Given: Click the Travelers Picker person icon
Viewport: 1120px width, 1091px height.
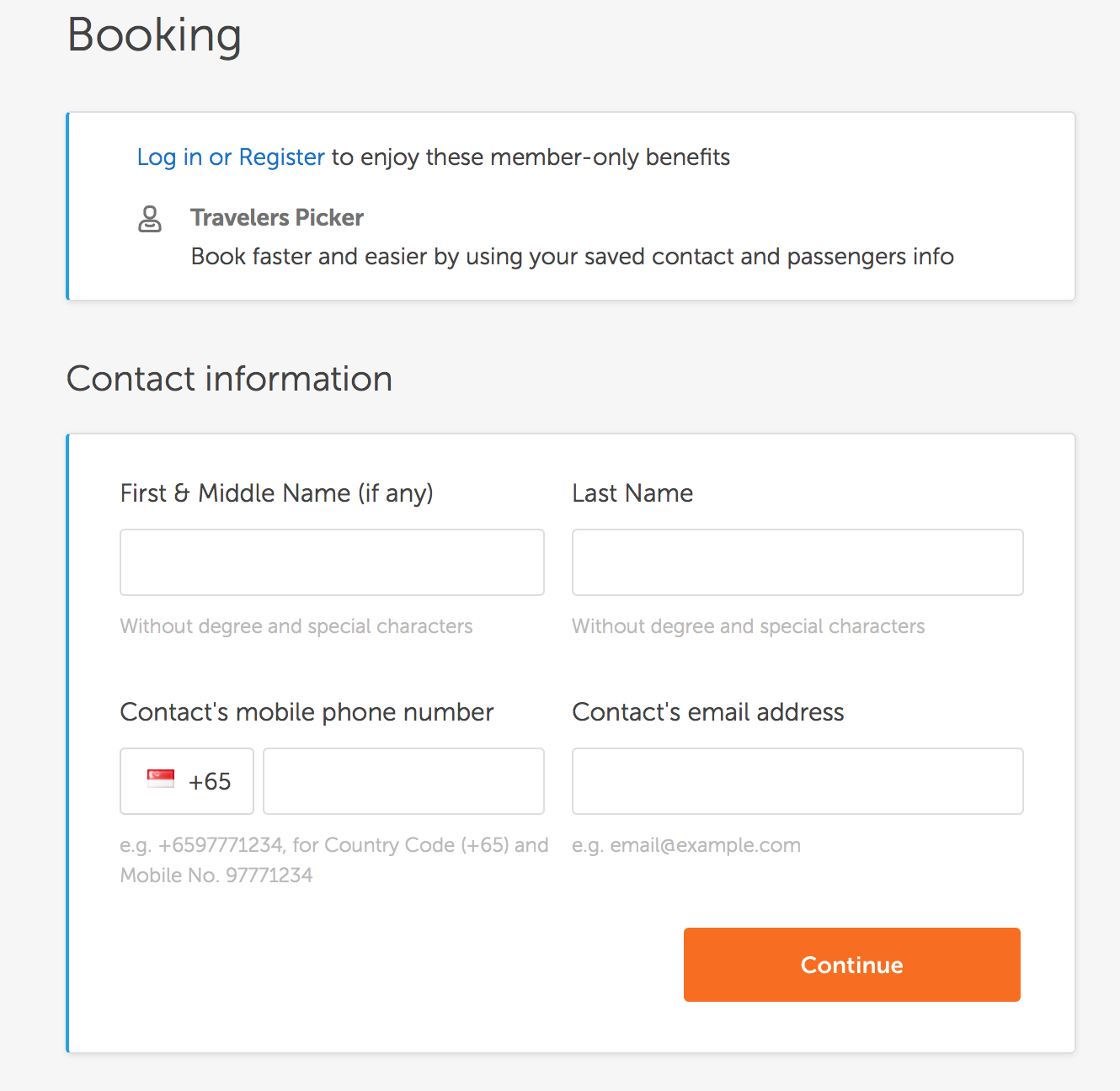Looking at the screenshot, I should (x=150, y=219).
